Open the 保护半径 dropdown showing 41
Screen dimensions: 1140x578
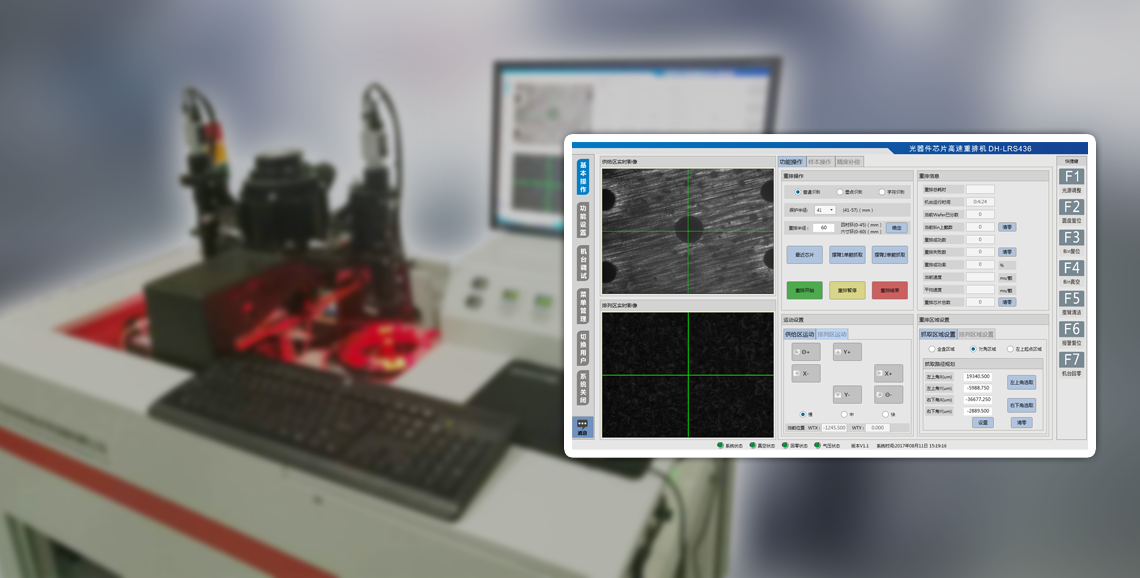pos(825,210)
